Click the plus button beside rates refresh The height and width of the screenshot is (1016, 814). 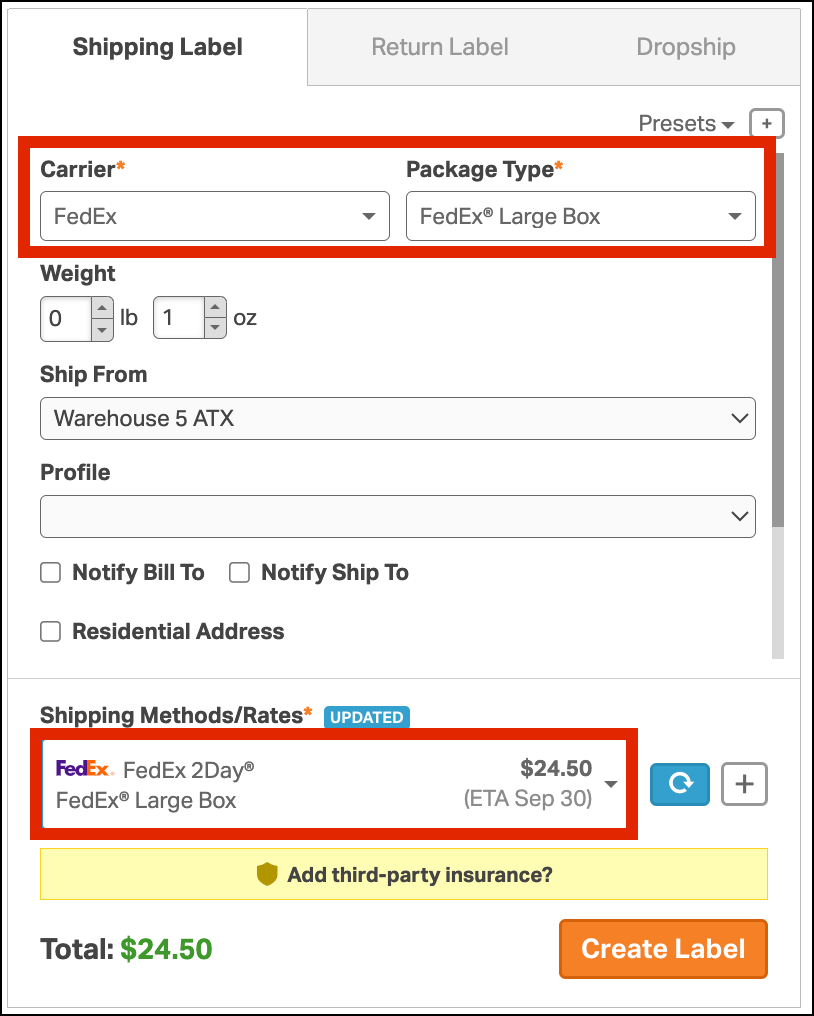(x=744, y=785)
